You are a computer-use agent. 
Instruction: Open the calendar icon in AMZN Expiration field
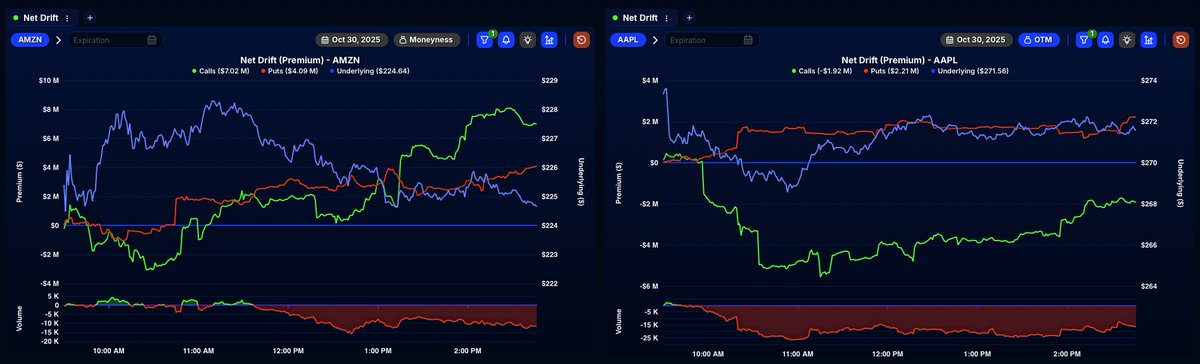[151, 40]
